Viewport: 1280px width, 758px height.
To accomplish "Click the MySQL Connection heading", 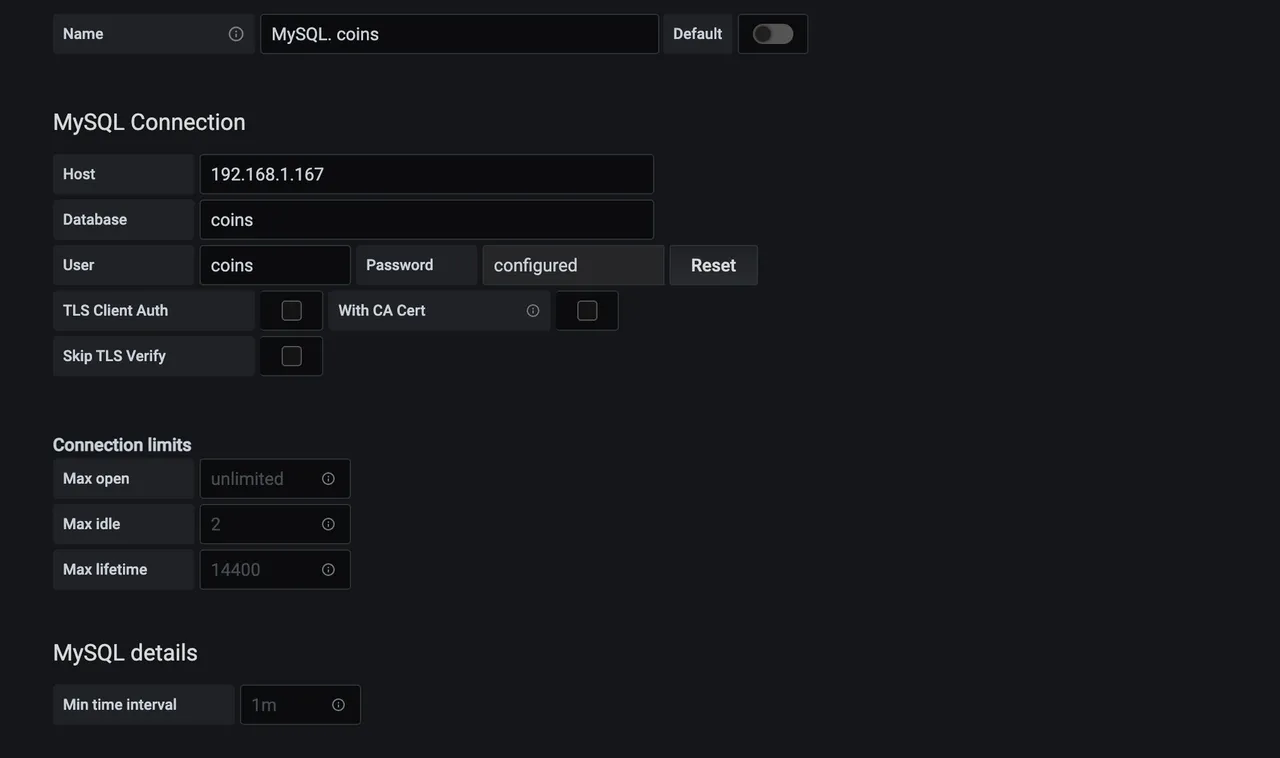I will pos(149,122).
